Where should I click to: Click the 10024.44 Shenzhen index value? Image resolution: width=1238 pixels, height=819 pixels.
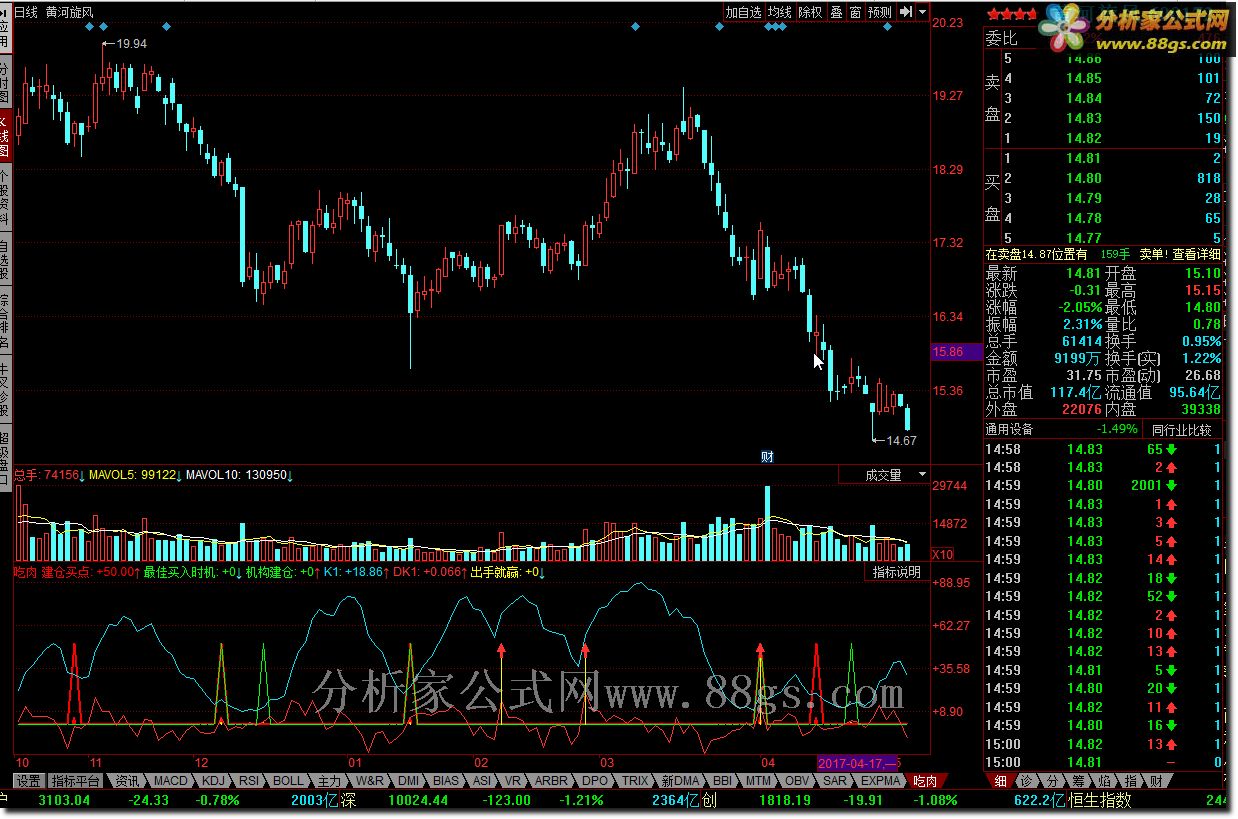[416, 800]
